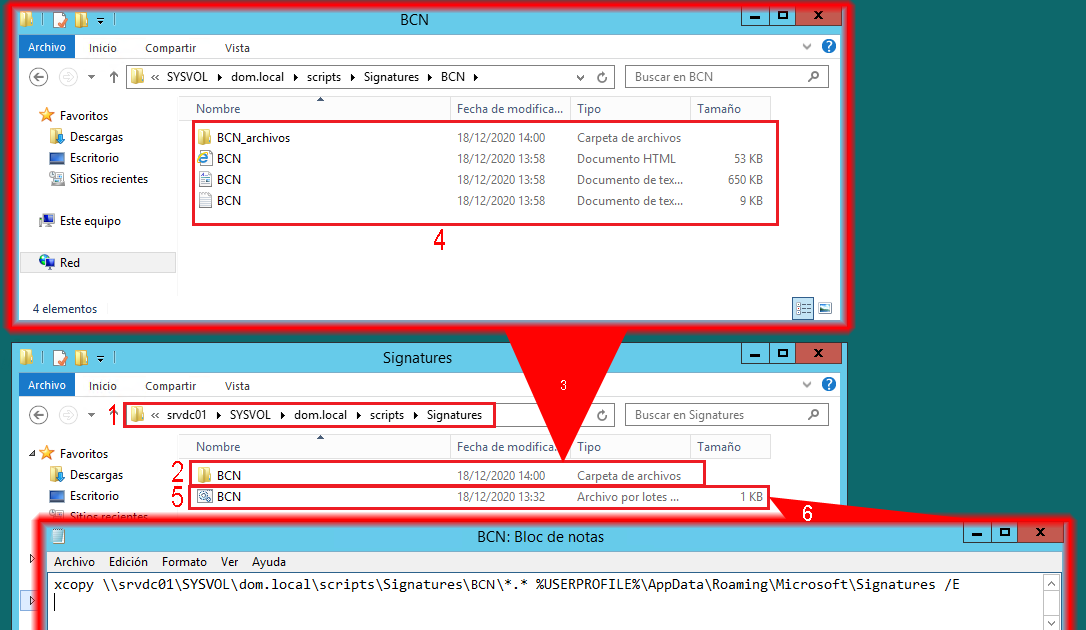Switch to the Vista ribbon tab
Image resolution: width=1086 pixels, height=630 pixels.
coord(237,47)
